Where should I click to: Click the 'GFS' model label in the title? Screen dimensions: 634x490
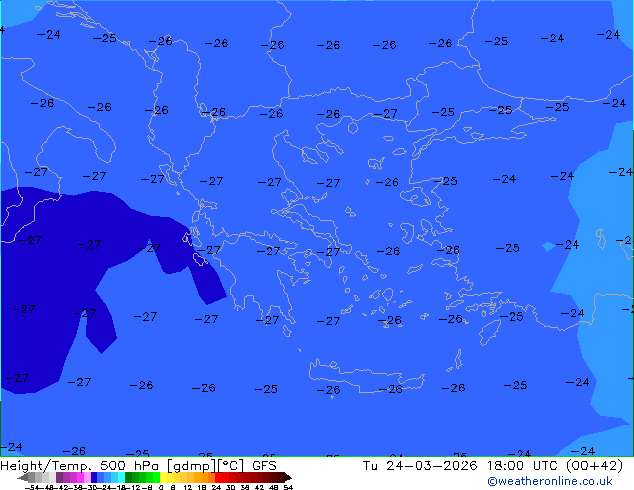(x=264, y=466)
